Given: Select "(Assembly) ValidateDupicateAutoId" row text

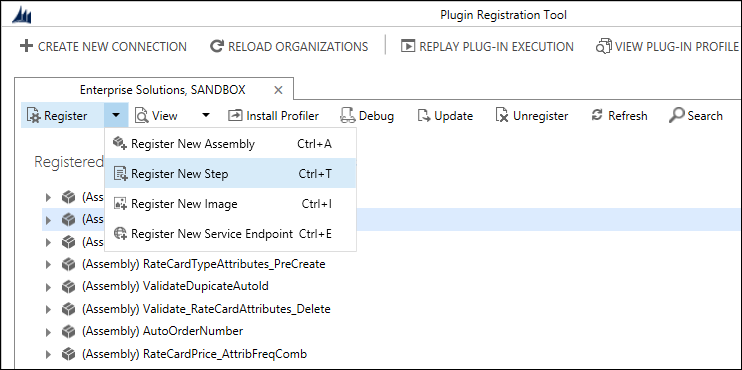Looking at the screenshot, I should (176, 286).
